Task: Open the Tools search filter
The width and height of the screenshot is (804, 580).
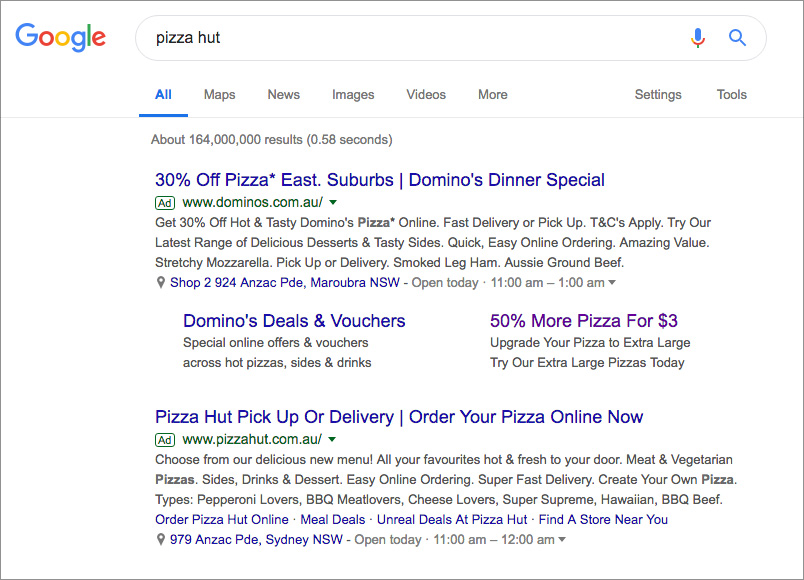Action: (x=731, y=95)
